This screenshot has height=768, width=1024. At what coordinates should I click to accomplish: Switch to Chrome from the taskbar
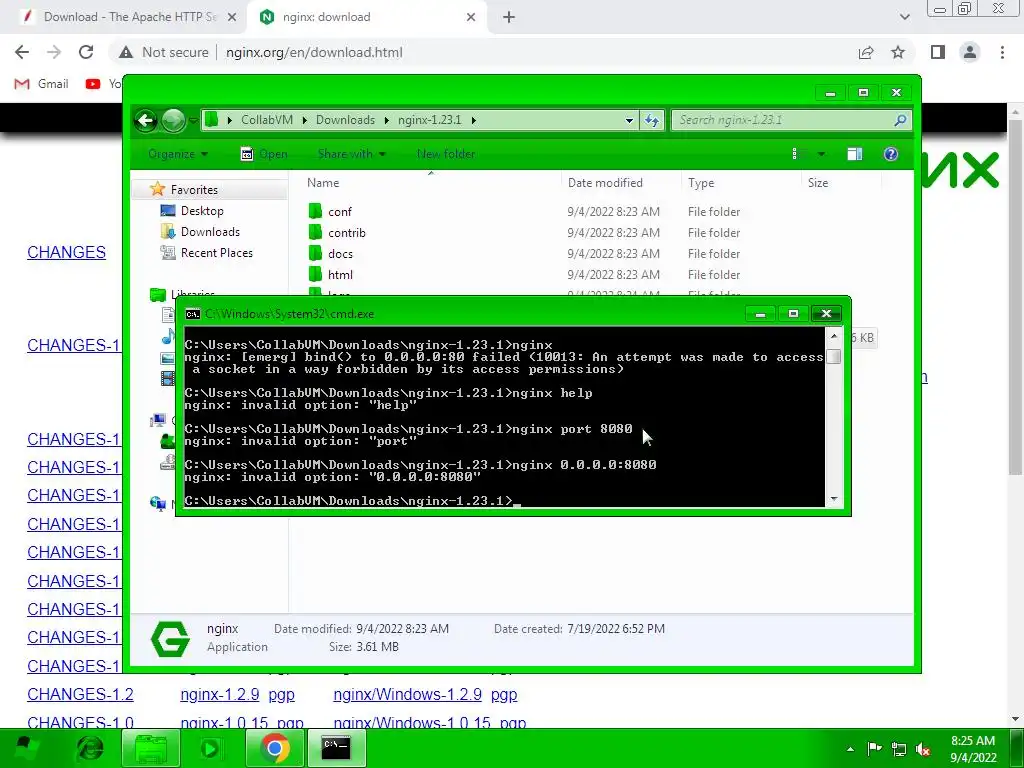(x=274, y=748)
